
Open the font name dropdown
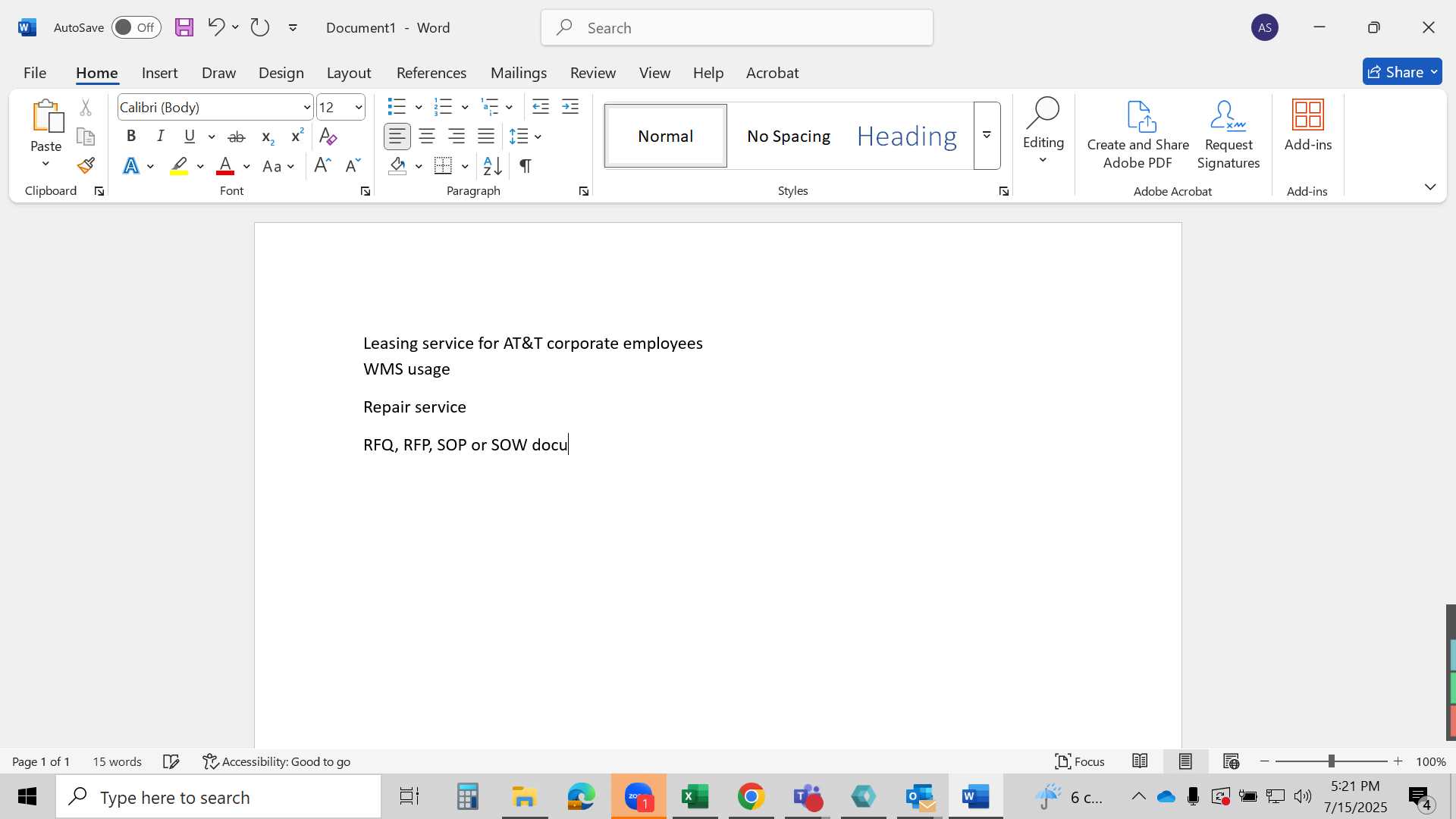click(x=306, y=108)
